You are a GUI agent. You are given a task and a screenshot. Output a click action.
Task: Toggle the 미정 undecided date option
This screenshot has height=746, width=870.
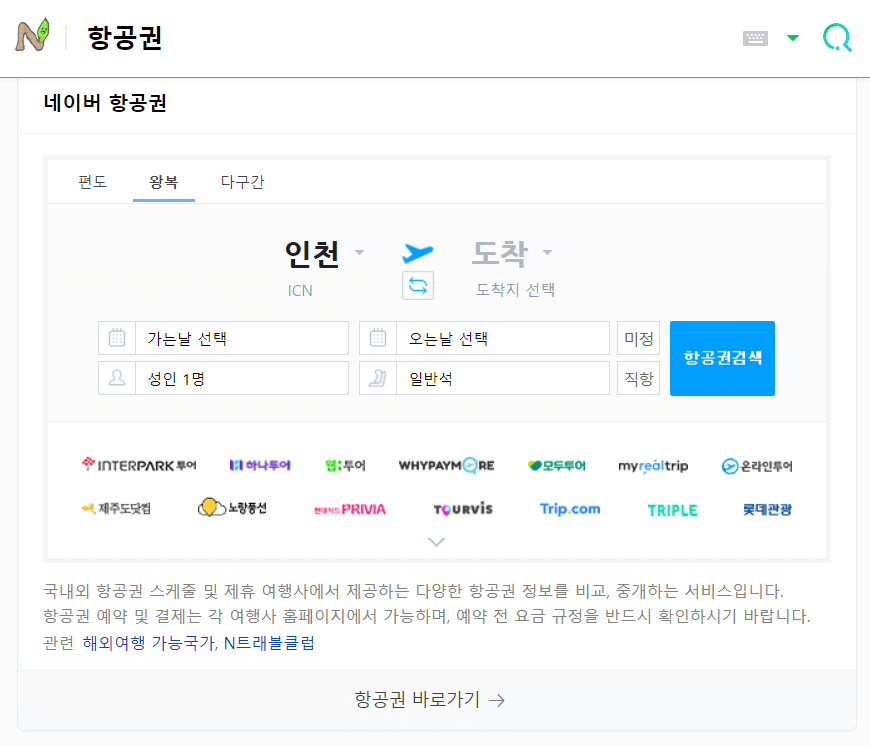coord(638,338)
